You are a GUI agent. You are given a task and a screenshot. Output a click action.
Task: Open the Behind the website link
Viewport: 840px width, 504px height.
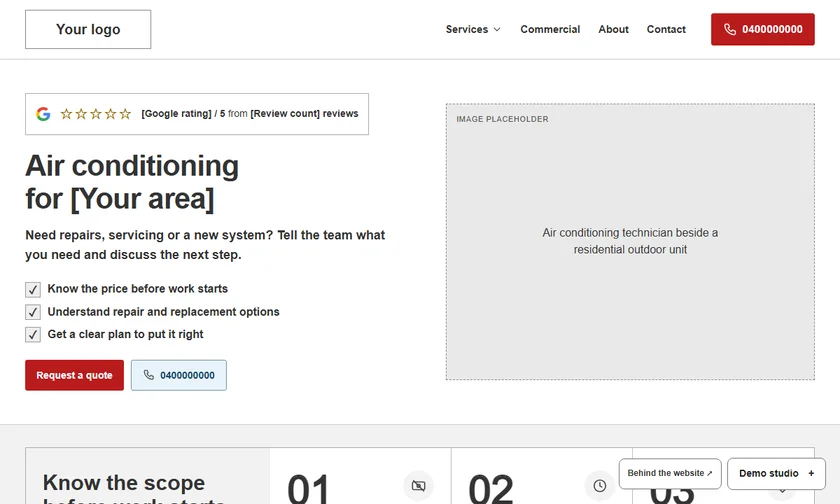pyautogui.click(x=670, y=473)
